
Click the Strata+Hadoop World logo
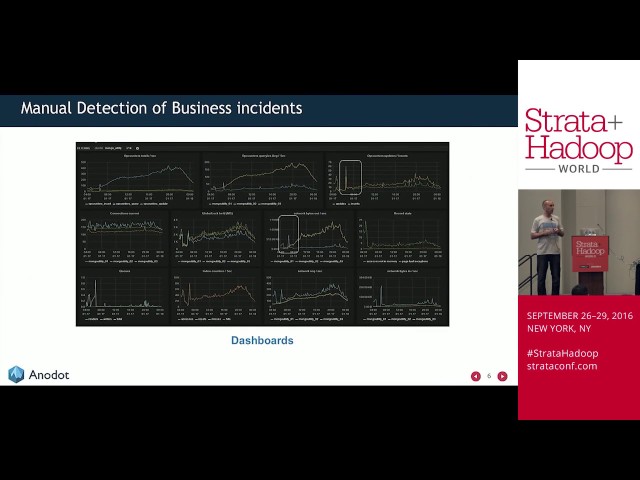point(579,141)
